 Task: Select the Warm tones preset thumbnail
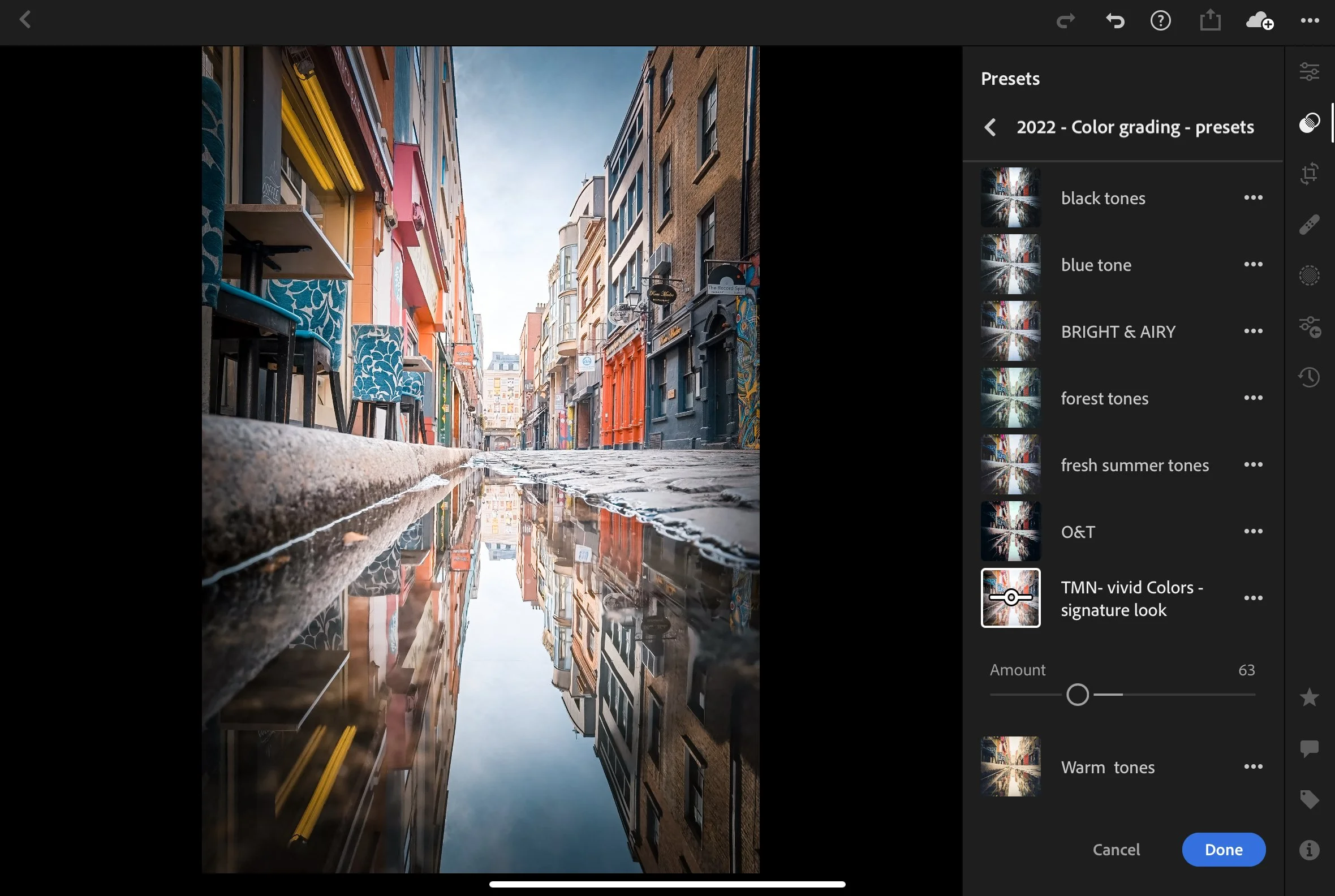point(1010,766)
